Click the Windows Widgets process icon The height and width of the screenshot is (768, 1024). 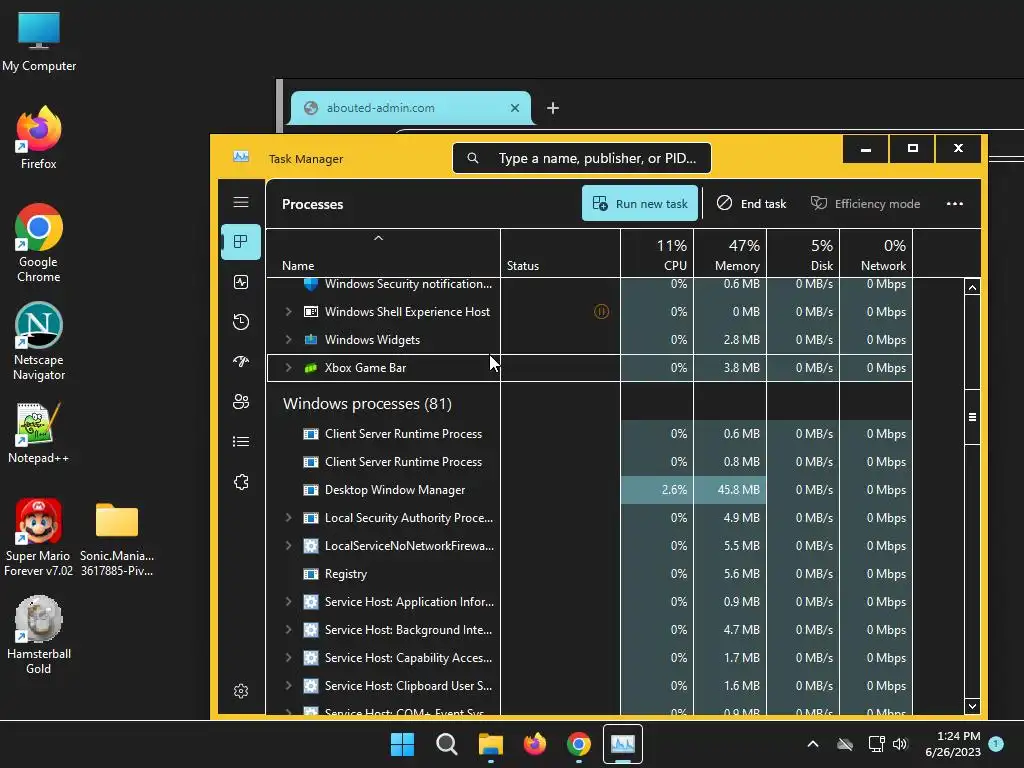(x=311, y=340)
